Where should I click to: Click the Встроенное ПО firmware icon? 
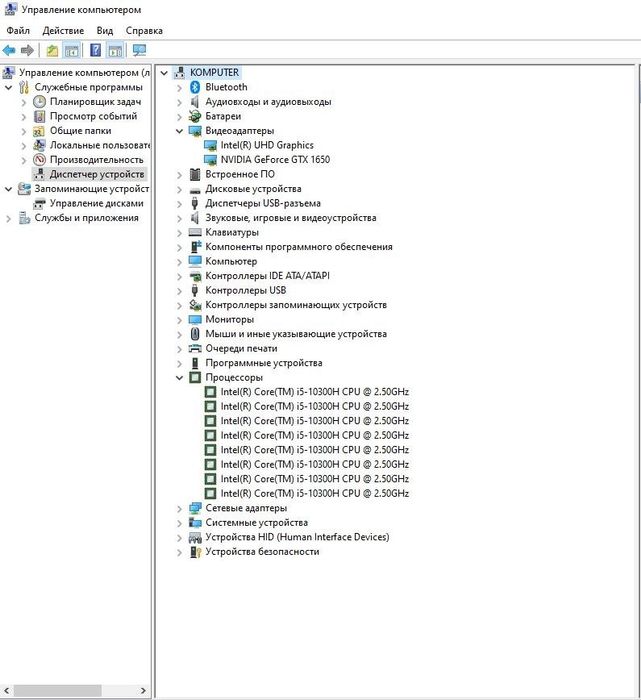195,174
